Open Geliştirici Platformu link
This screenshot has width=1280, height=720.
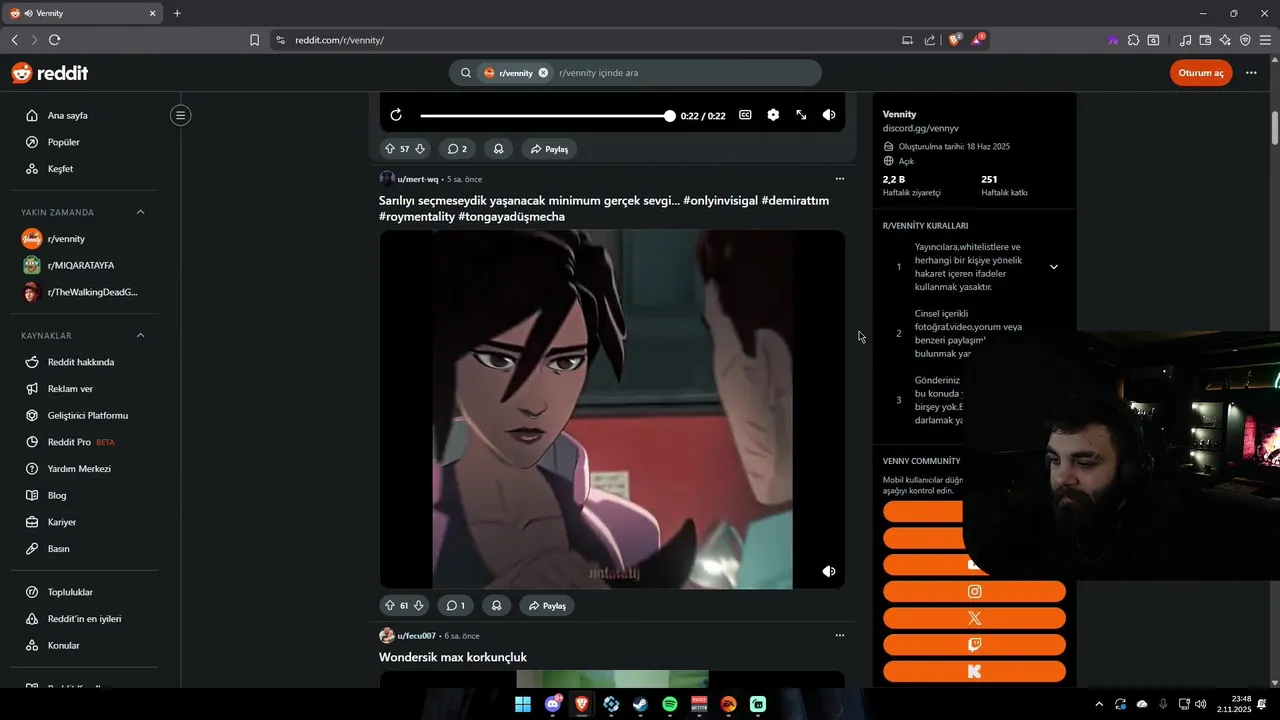tap(88, 415)
